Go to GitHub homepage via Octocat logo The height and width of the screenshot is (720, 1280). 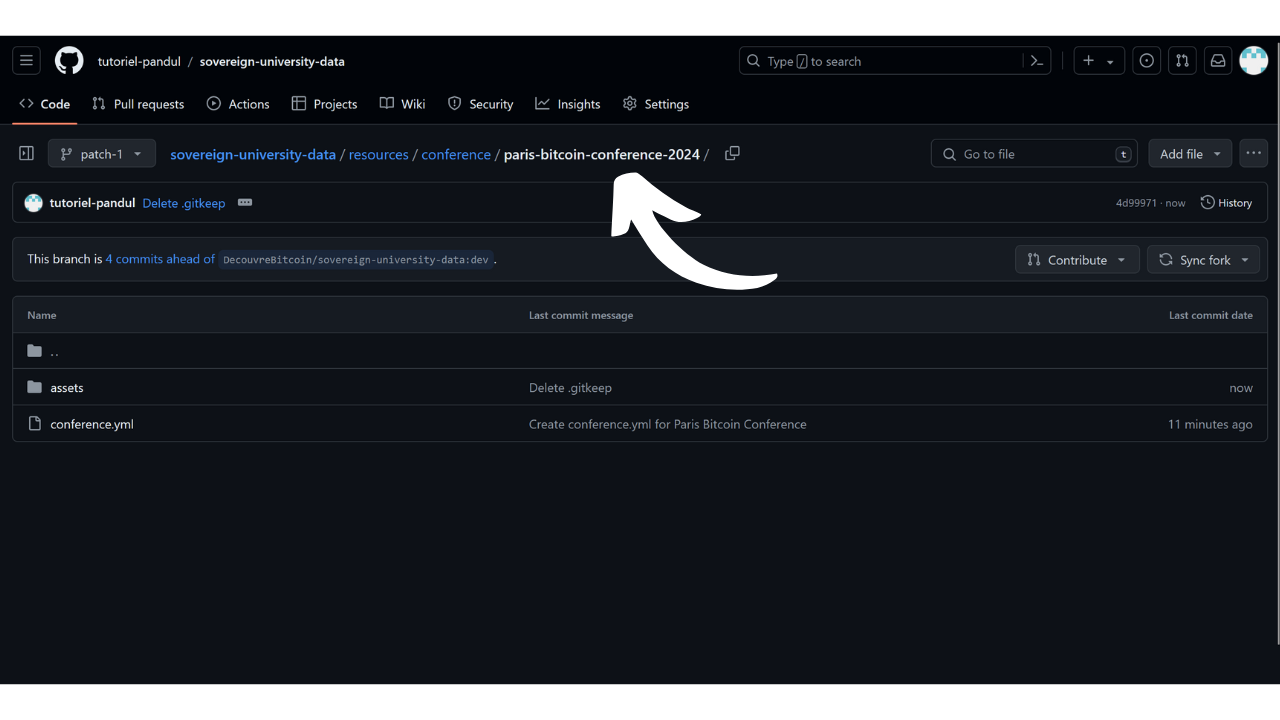pyautogui.click(x=69, y=61)
